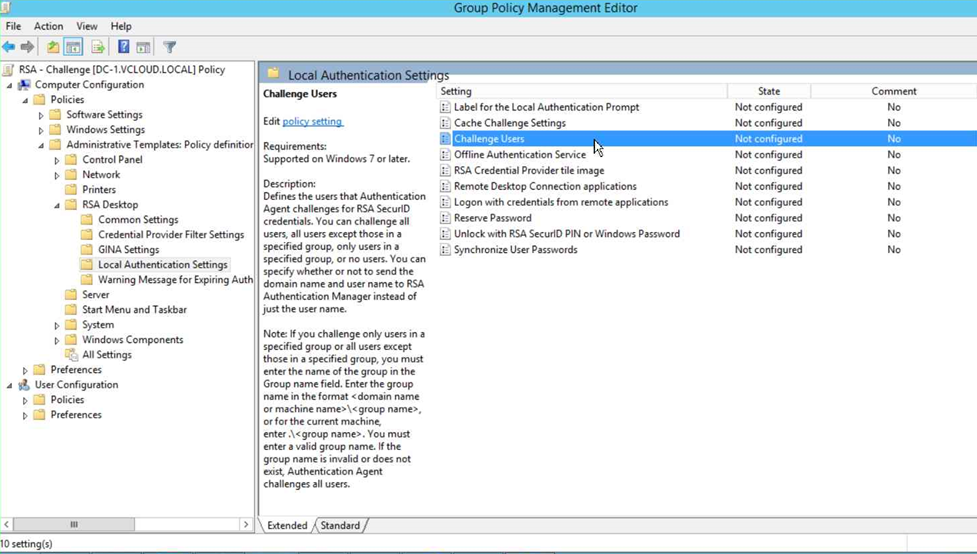Open Help using the question mark icon

click(x=123, y=47)
